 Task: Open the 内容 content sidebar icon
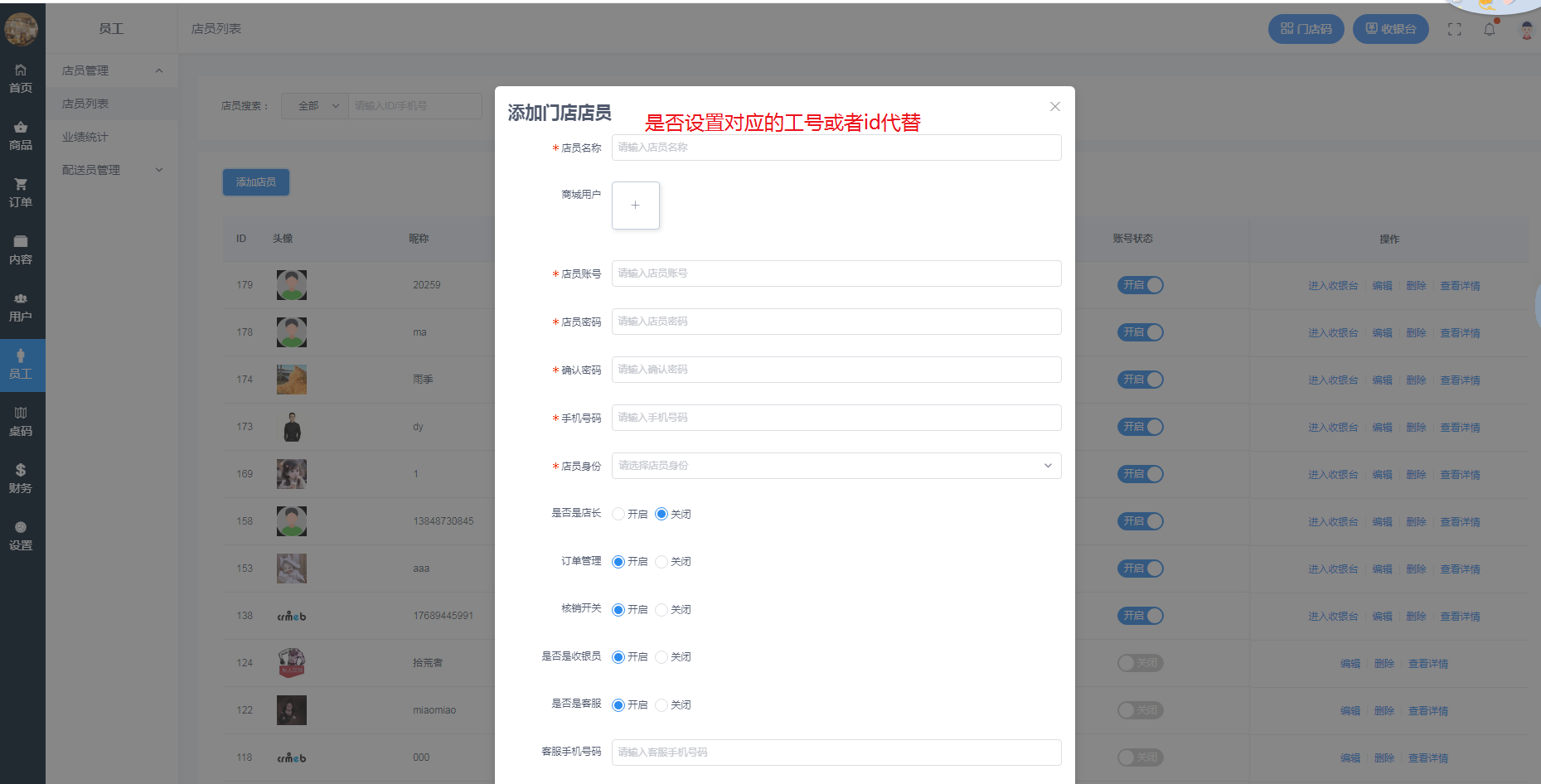[21, 250]
